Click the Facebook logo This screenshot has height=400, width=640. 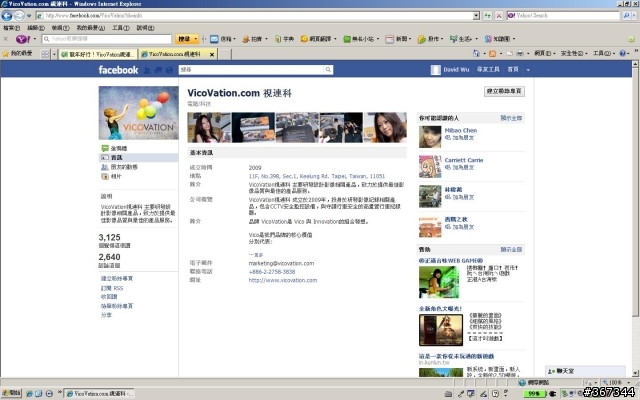118,70
